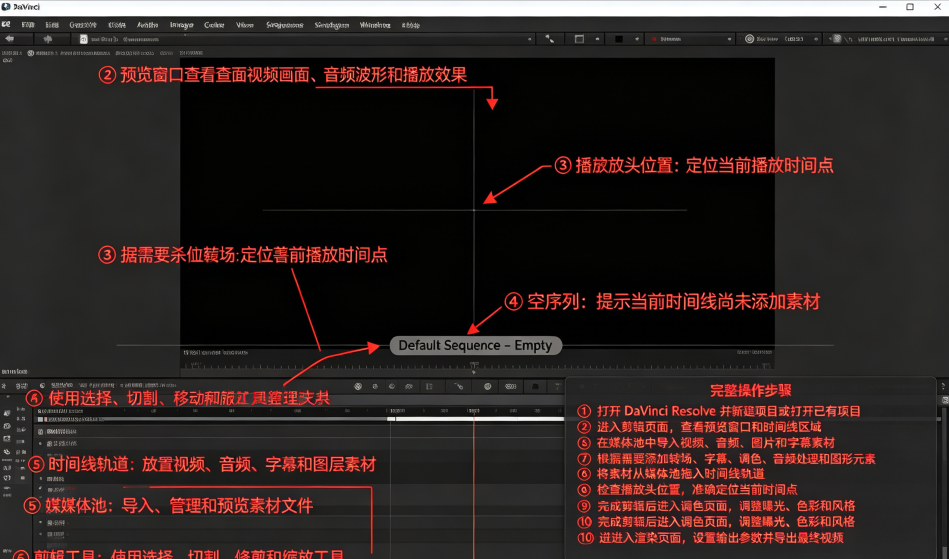Click the red playhead marker on timeline ruler

pos(474,411)
